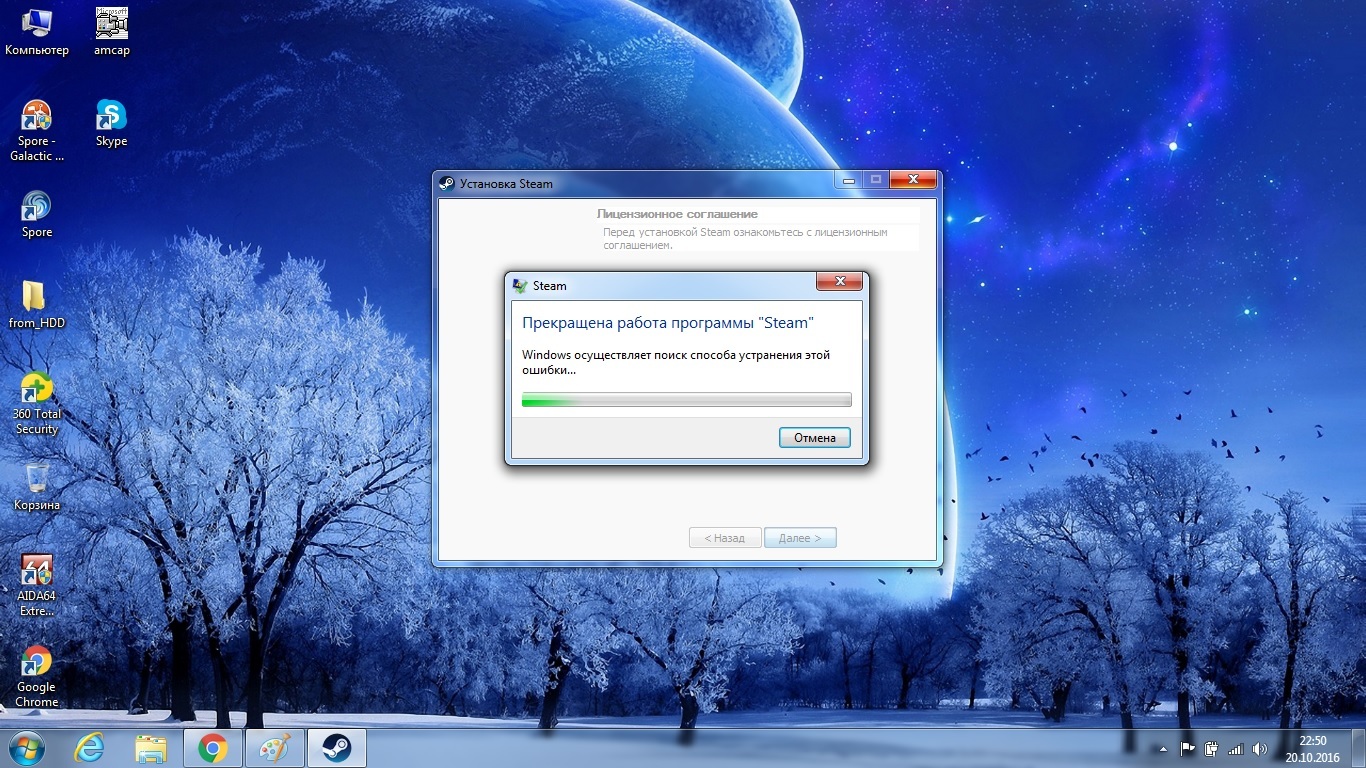1366x768 pixels.
Task: Close the Установка Steam installer window
Action: [x=913, y=180]
